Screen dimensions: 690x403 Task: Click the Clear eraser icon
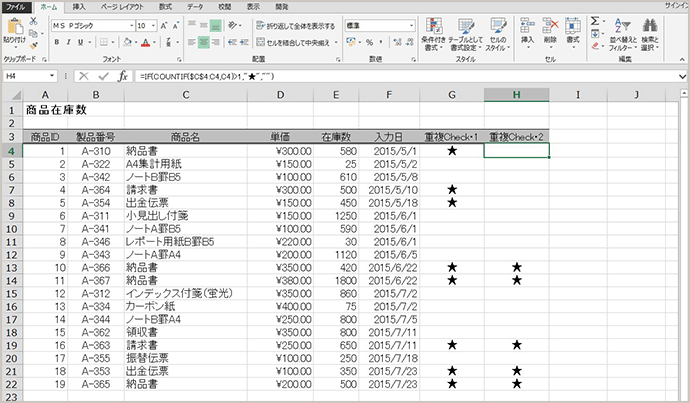pyautogui.click(x=595, y=46)
